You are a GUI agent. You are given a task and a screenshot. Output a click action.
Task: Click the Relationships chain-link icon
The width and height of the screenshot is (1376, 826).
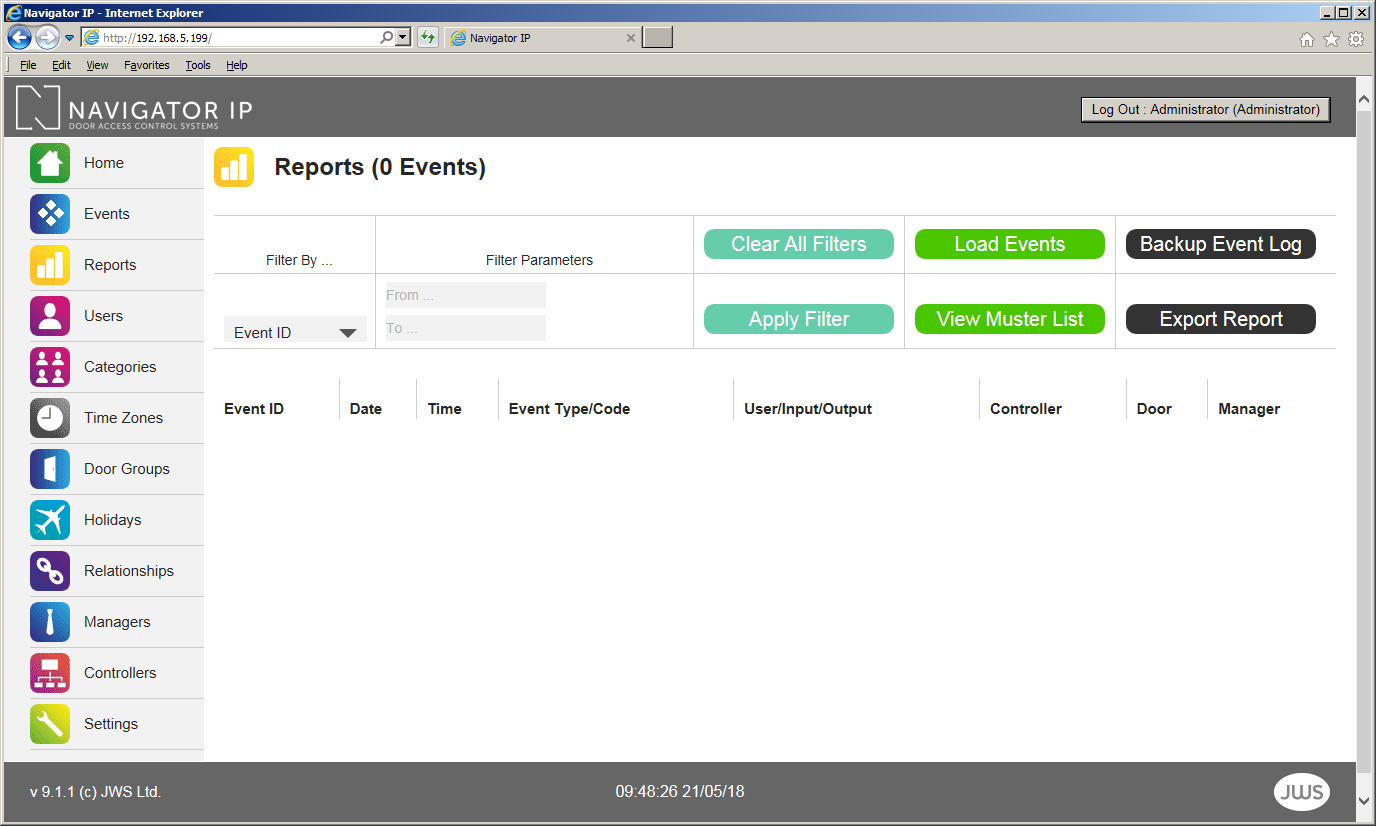(50, 571)
